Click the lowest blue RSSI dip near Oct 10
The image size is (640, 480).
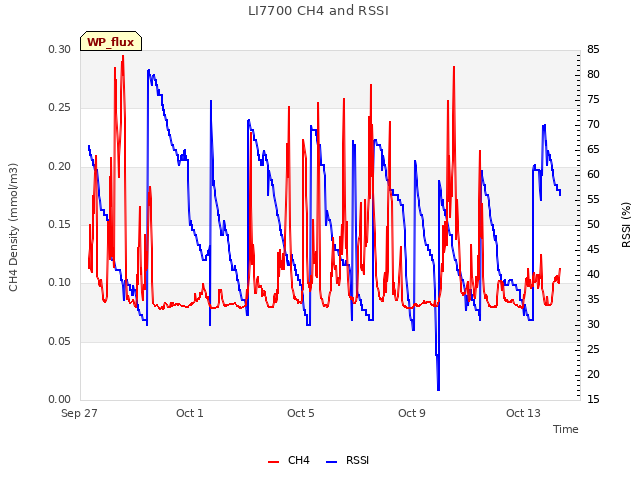click(438, 390)
